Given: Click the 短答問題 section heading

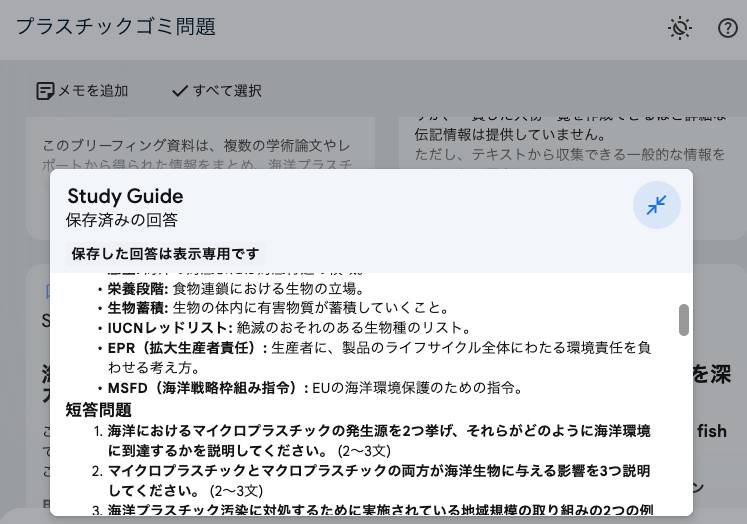Looking at the screenshot, I should [x=99, y=409].
